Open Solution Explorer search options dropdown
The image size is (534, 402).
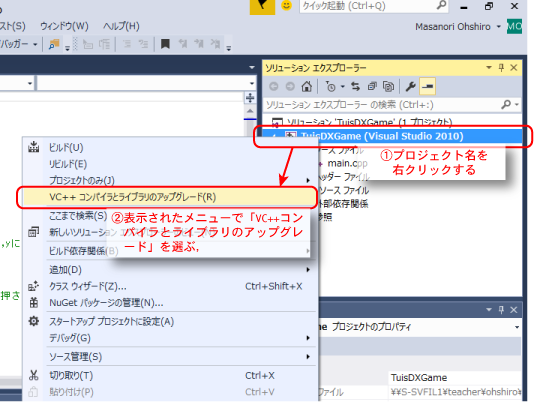pos(517,105)
